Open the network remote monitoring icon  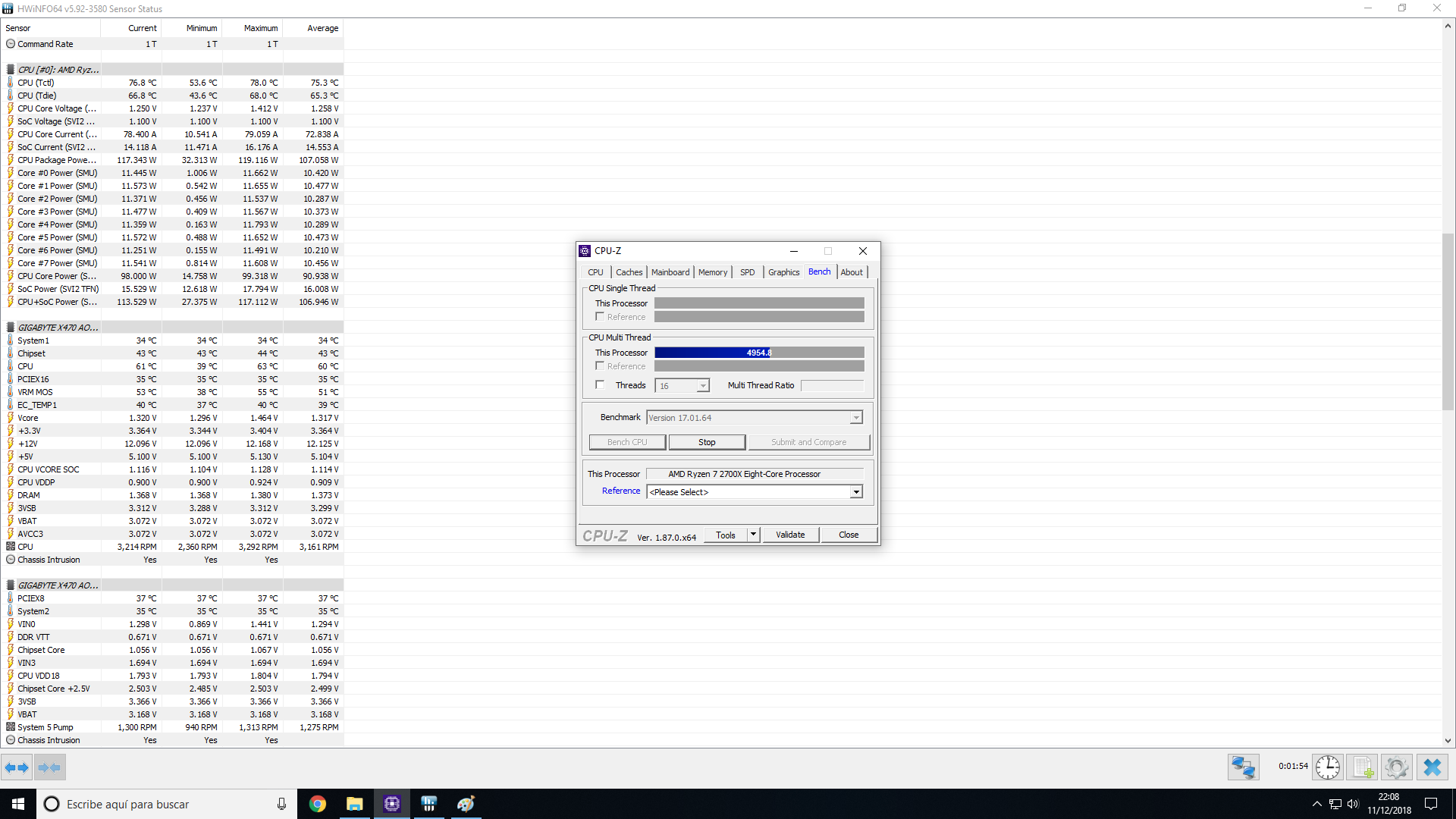click(x=1243, y=767)
